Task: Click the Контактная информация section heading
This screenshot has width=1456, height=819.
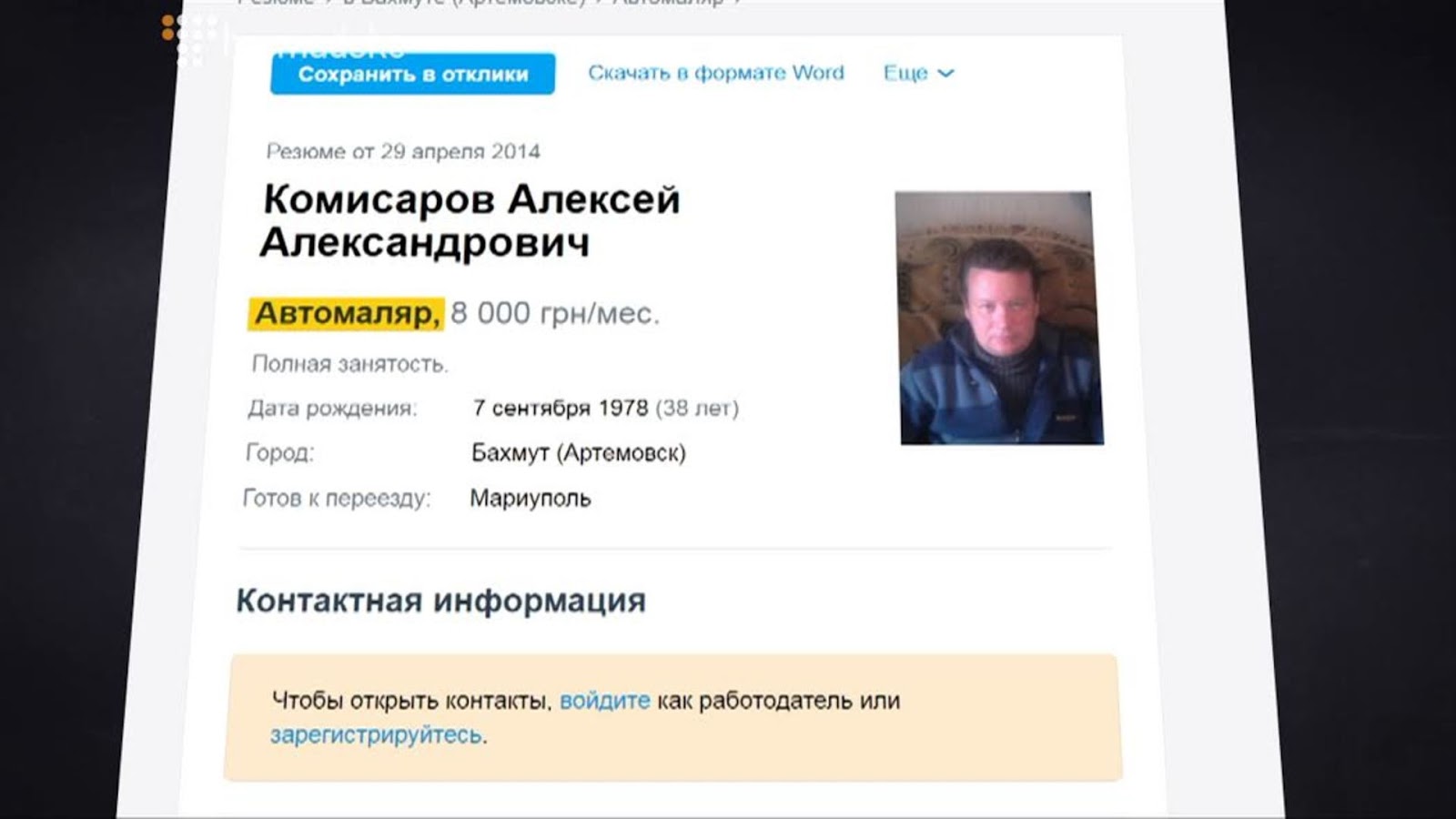Action: click(441, 601)
